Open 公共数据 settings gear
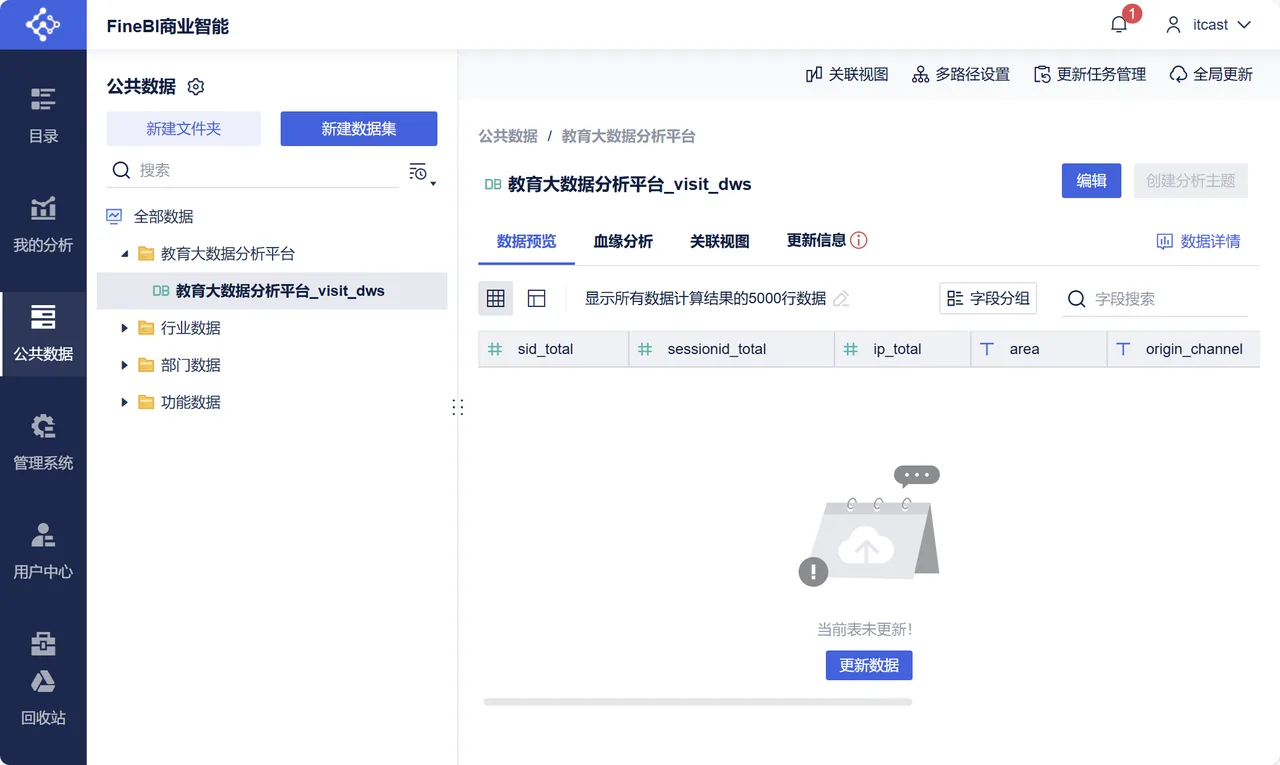 point(196,87)
